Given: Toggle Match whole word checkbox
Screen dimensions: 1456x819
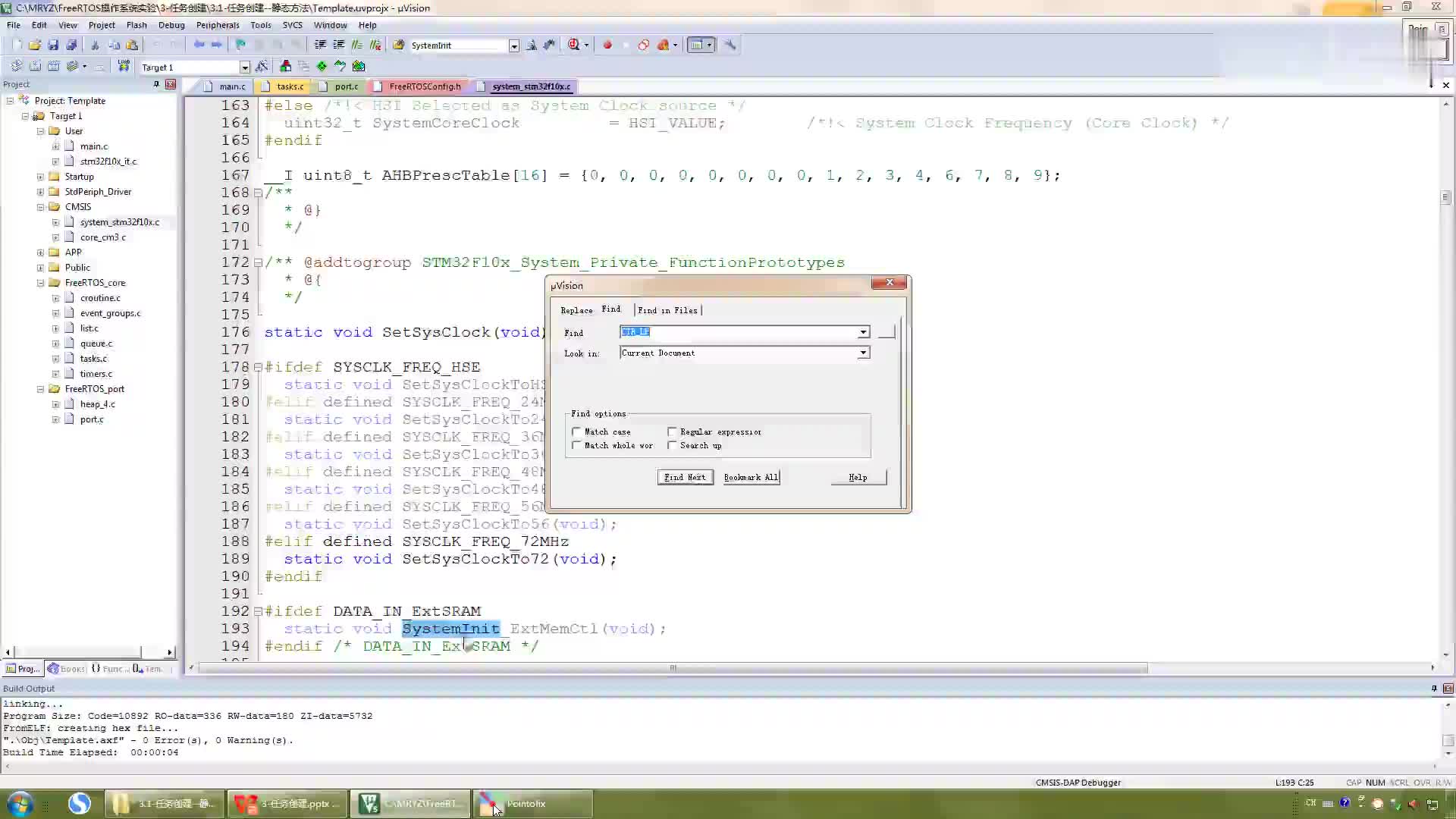Looking at the screenshot, I should click(576, 445).
